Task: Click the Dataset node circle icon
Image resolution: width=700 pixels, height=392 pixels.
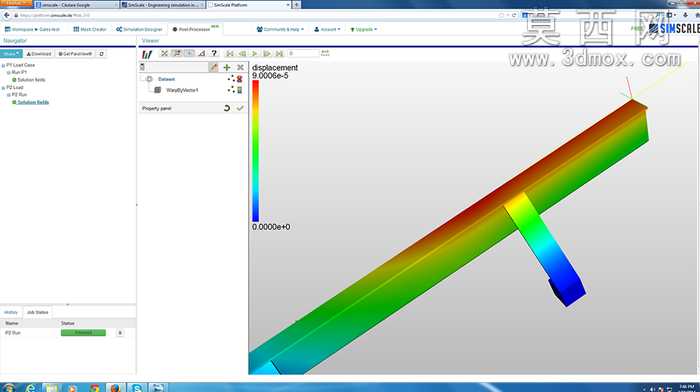Action: [x=150, y=79]
